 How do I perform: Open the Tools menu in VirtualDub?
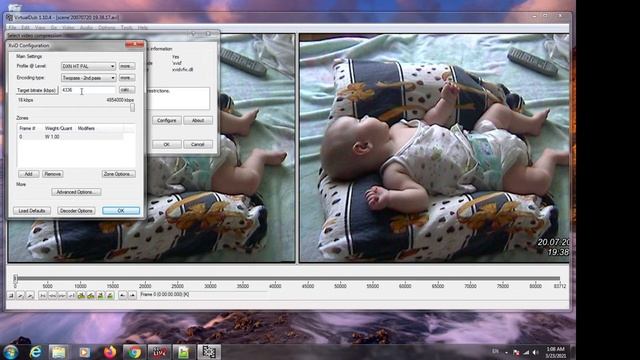point(127,28)
